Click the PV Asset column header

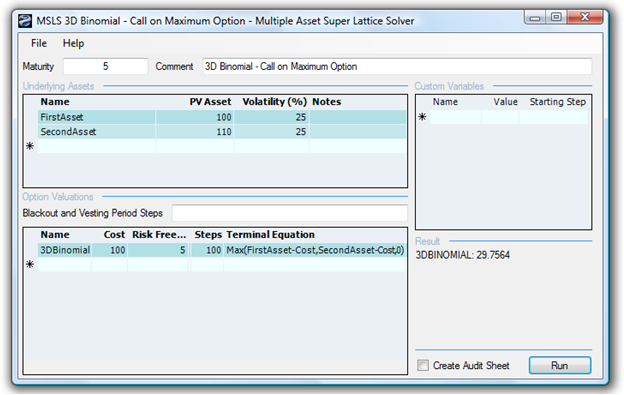click(x=210, y=102)
